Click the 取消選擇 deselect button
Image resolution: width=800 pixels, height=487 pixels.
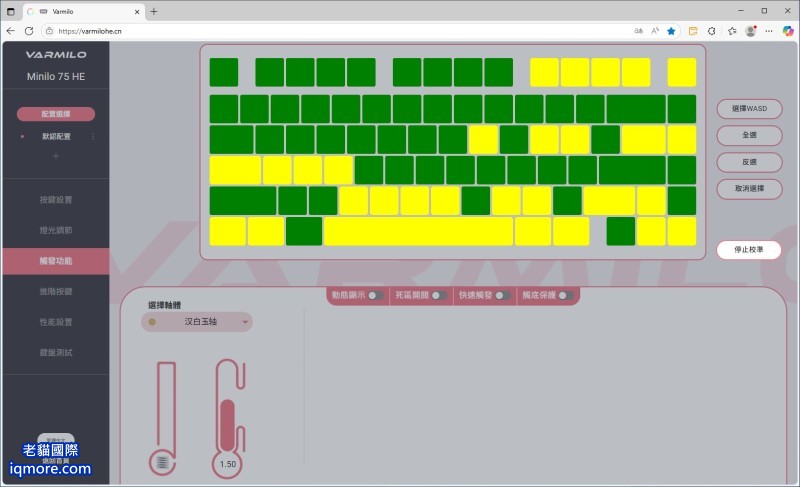pos(749,189)
